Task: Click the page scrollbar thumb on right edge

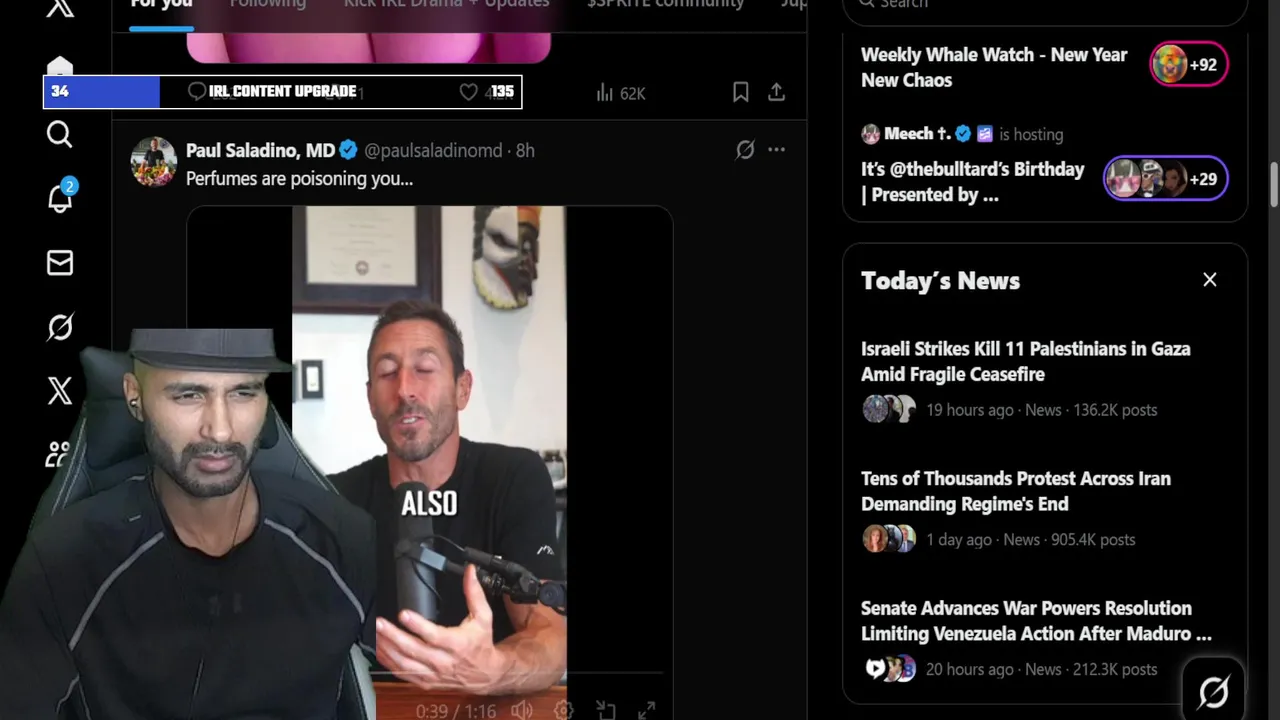Action: coord(1274,185)
